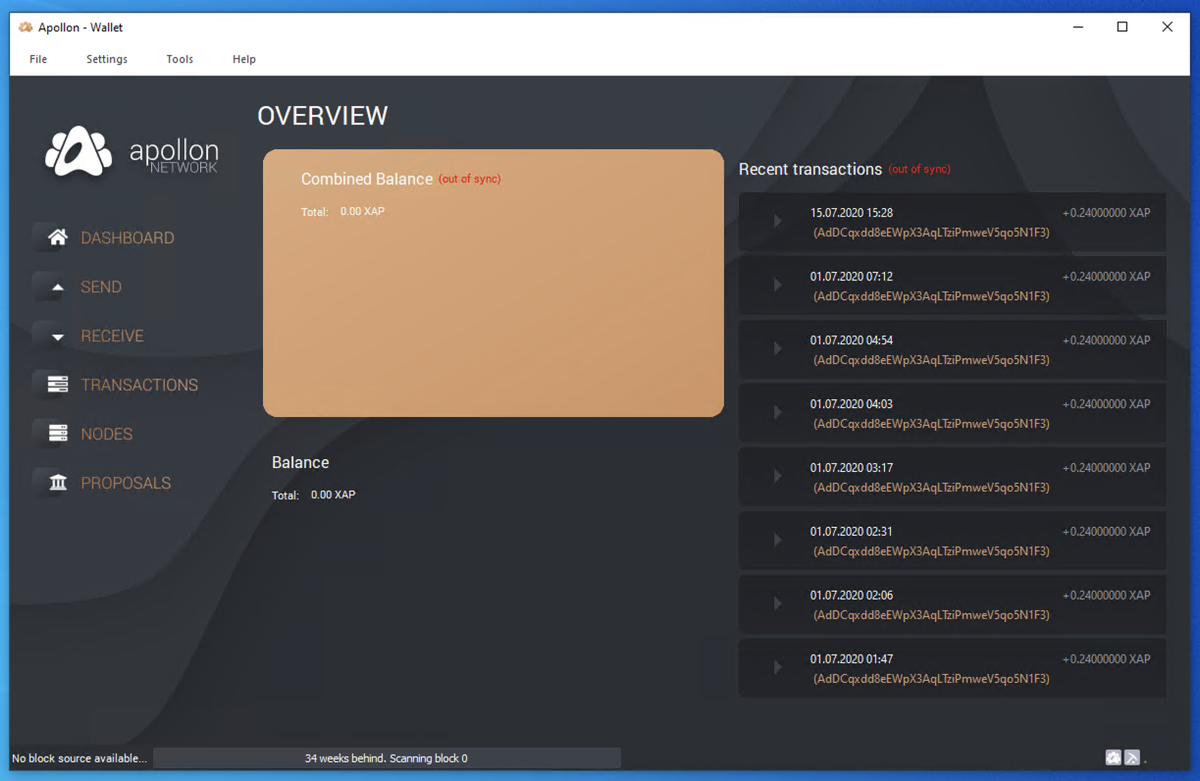Screen dimensions: 1200x781
Task: Click +0.24000000 XAP amount for 01.07.2020 02:06
Action: tap(1106, 595)
